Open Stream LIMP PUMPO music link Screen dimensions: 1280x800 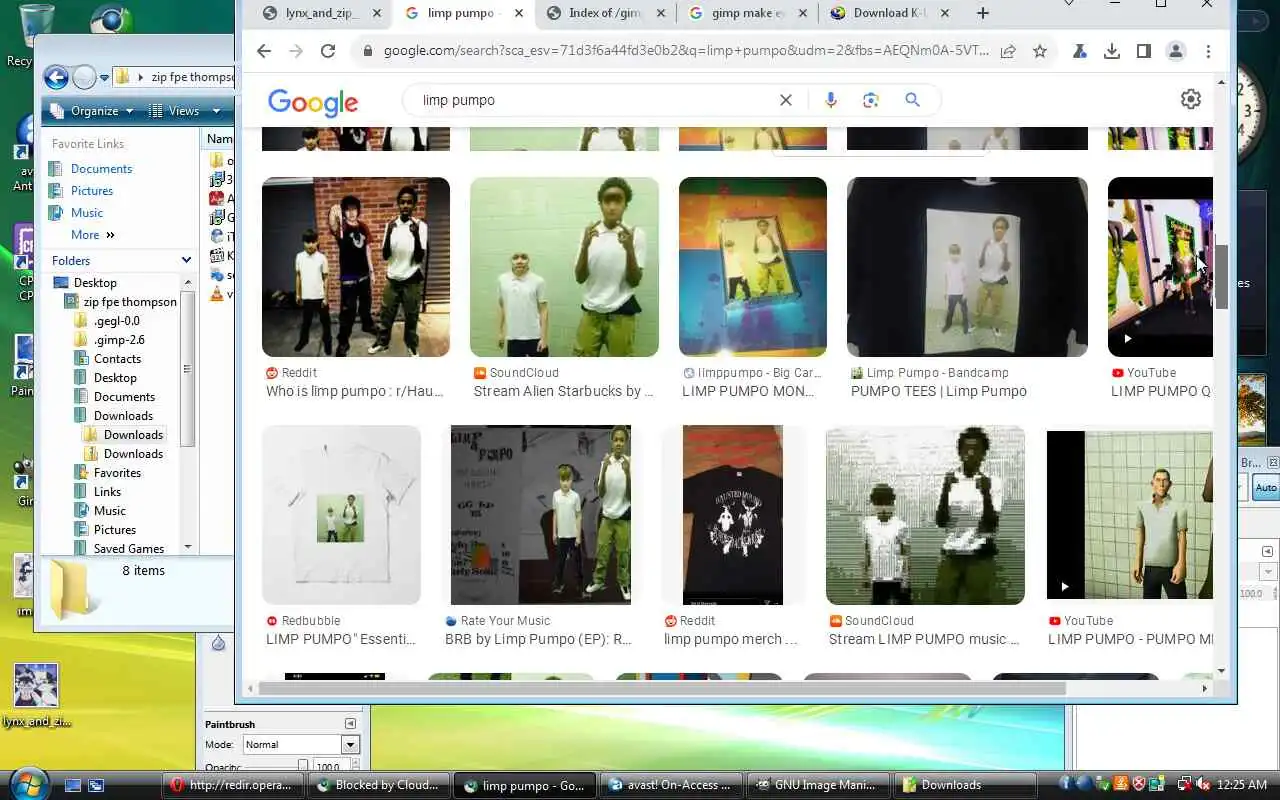pyautogui.click(x=924, y=639)
